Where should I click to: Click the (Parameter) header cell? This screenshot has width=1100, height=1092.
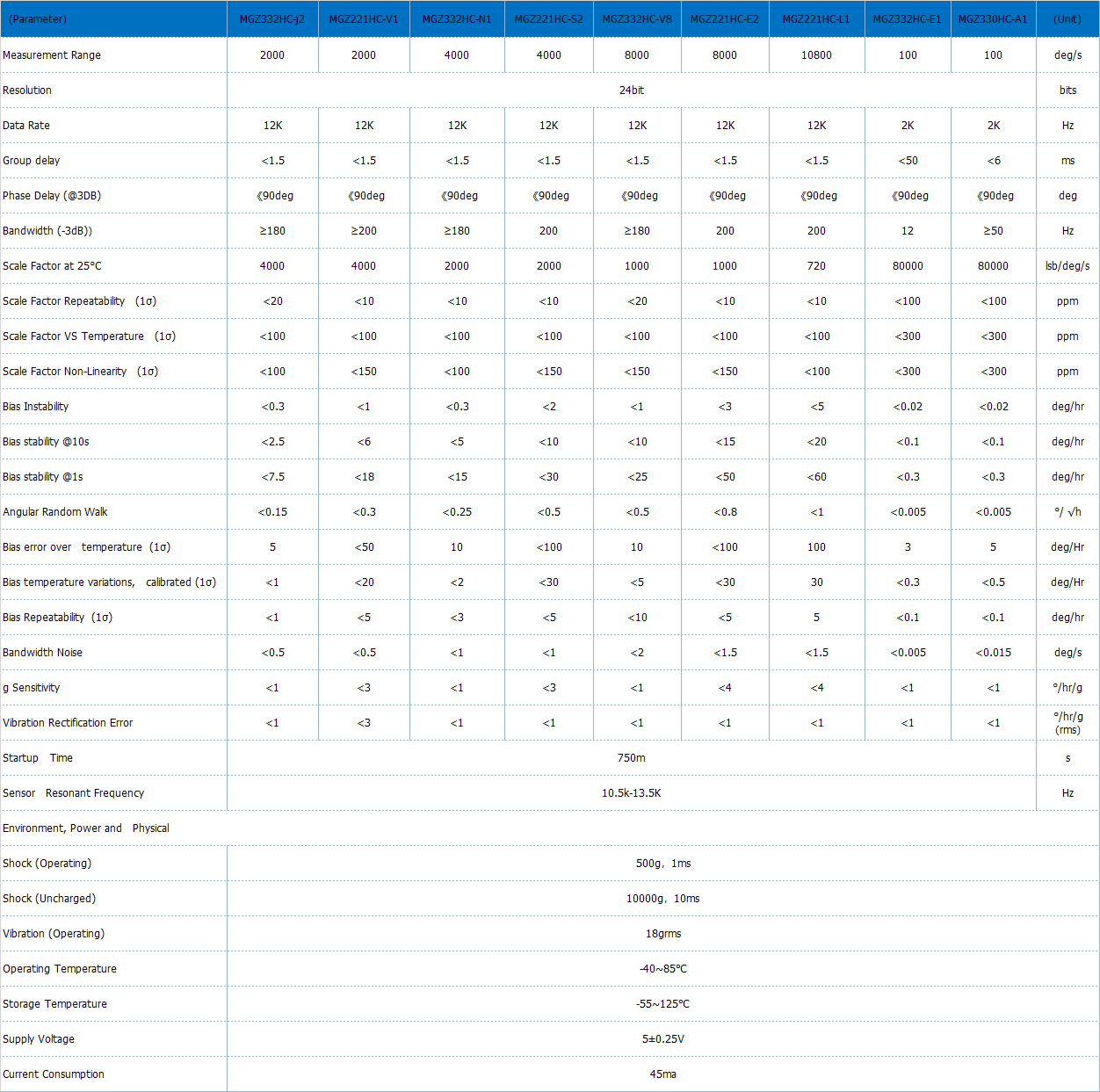click(x=38, y=19)
